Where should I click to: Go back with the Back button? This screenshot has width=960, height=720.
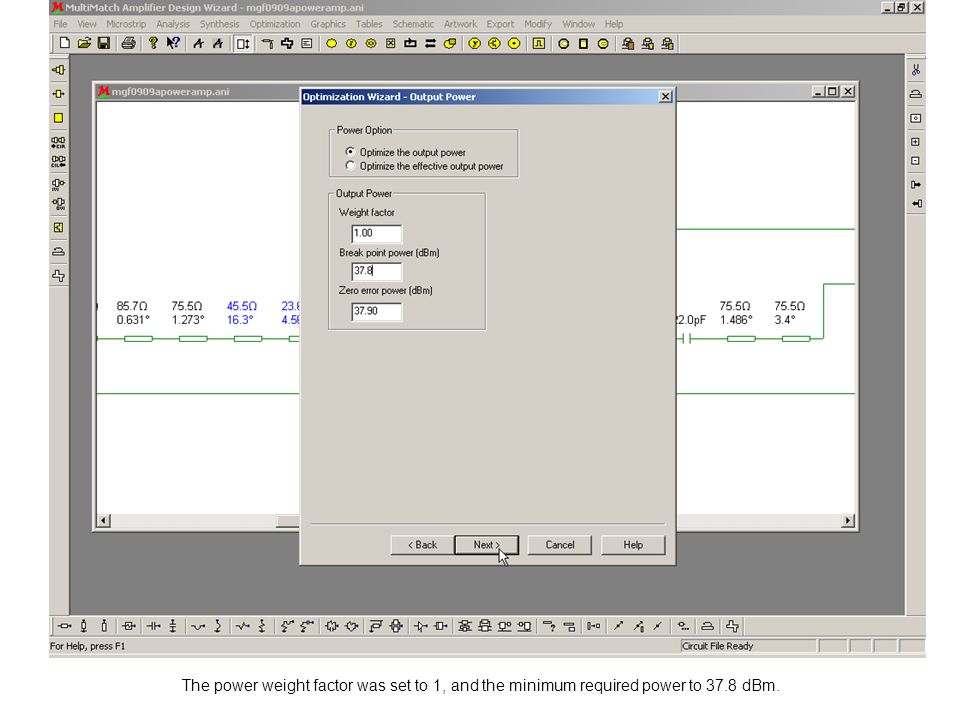pos(422,545)
